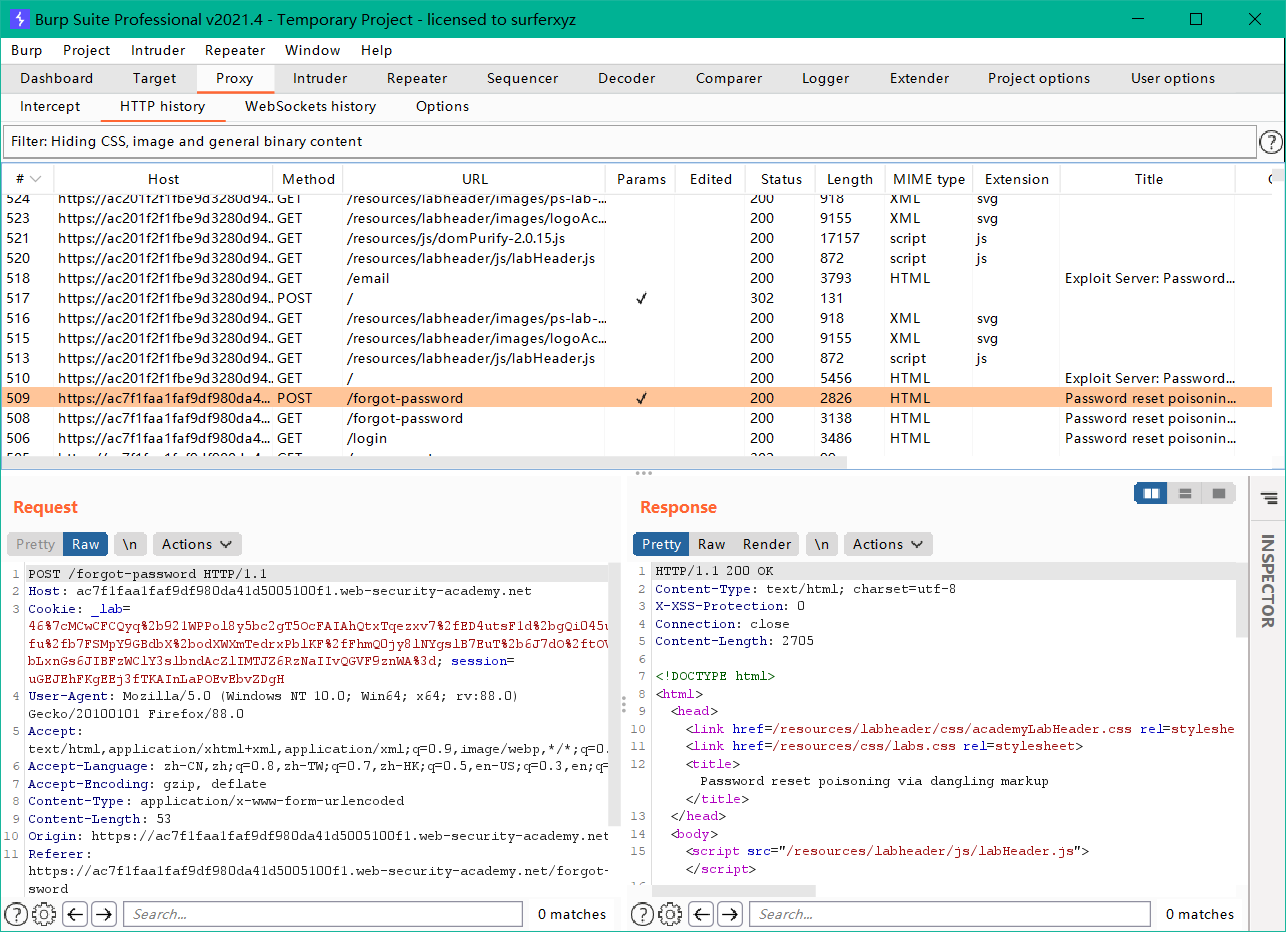The height and width of the screenshot is (932, 1286).
Task: Go to next match in Request search
Action: point(104,914)
